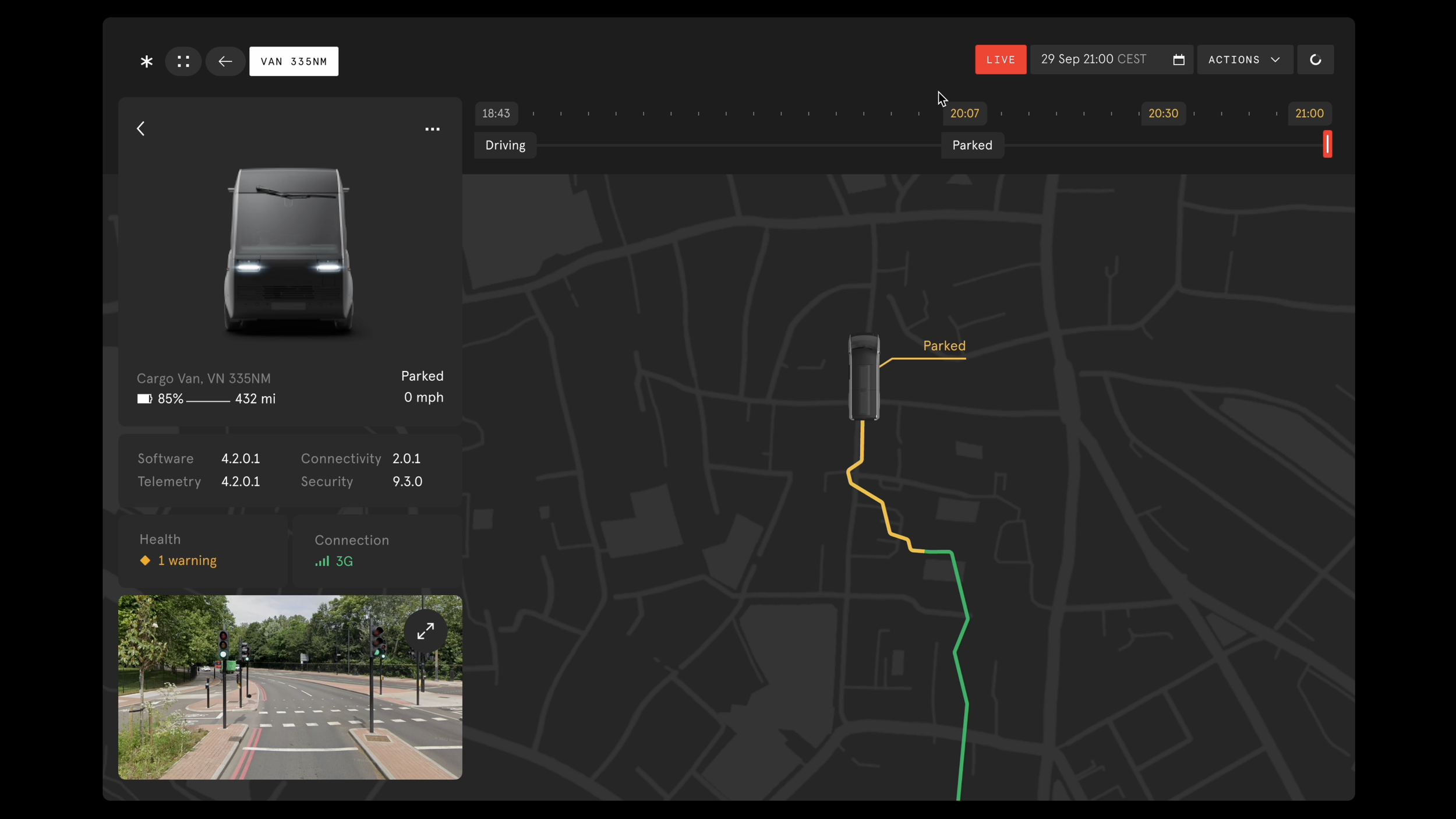Toggle LIVE mode button
The width and height of the screenshot is (1456, 819).
(1000, 60)
